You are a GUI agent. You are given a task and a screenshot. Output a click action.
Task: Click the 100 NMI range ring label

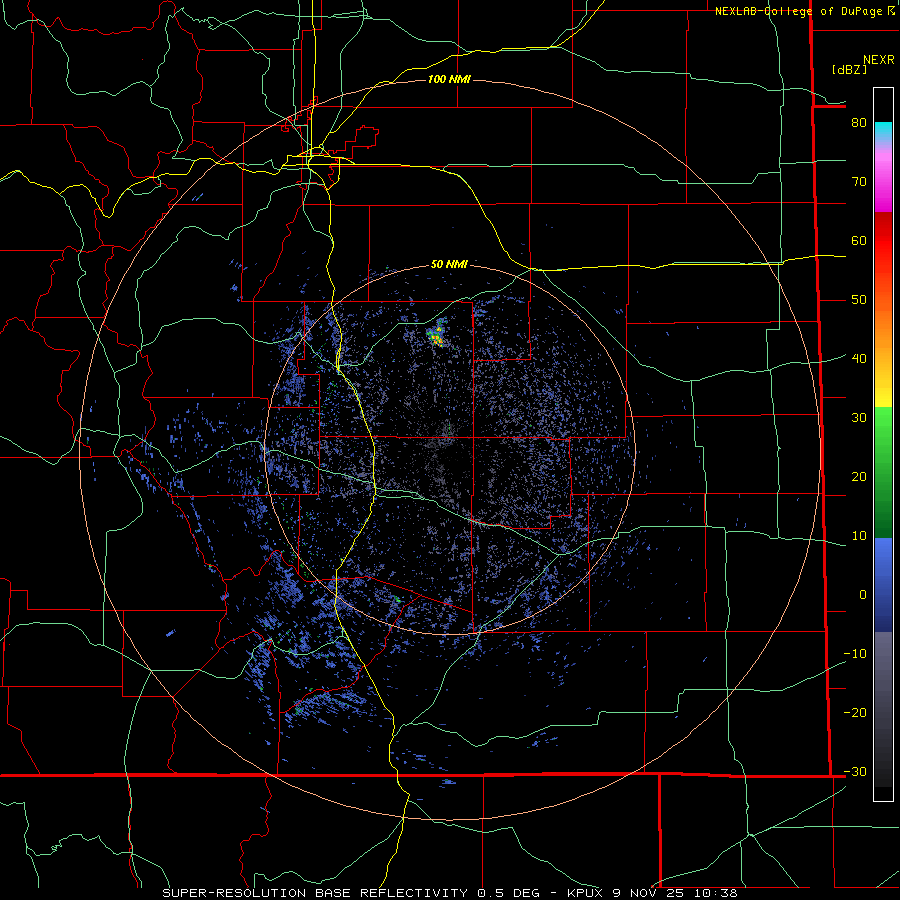click(x=449, y=79)
